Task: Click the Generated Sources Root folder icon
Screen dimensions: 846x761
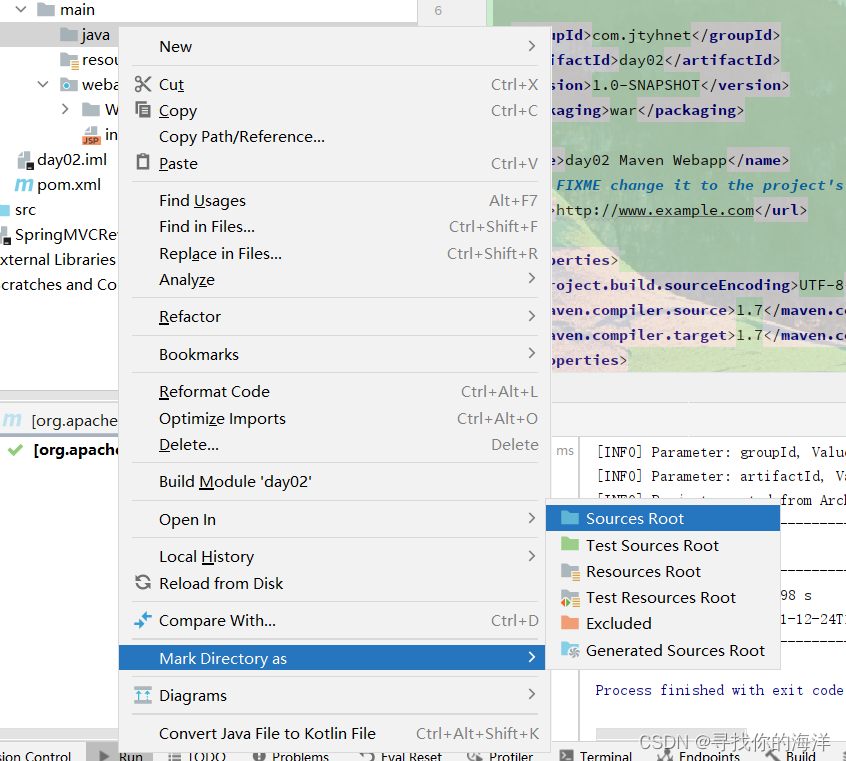Action: (x=570, y=650)
